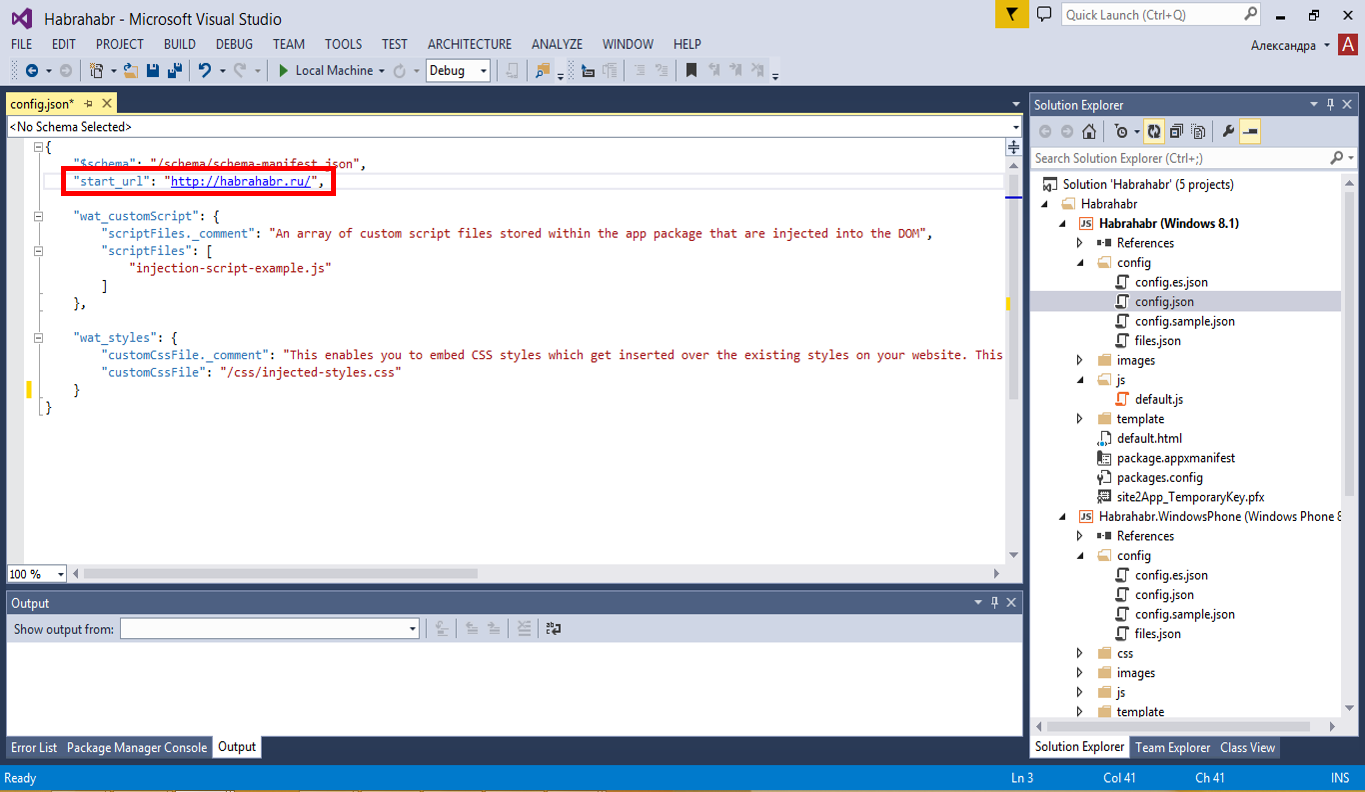Image resolution: width=1365 pixels, height=792 pixels.
Task: Open the Александра account menu
Action: click(1290, 46)
